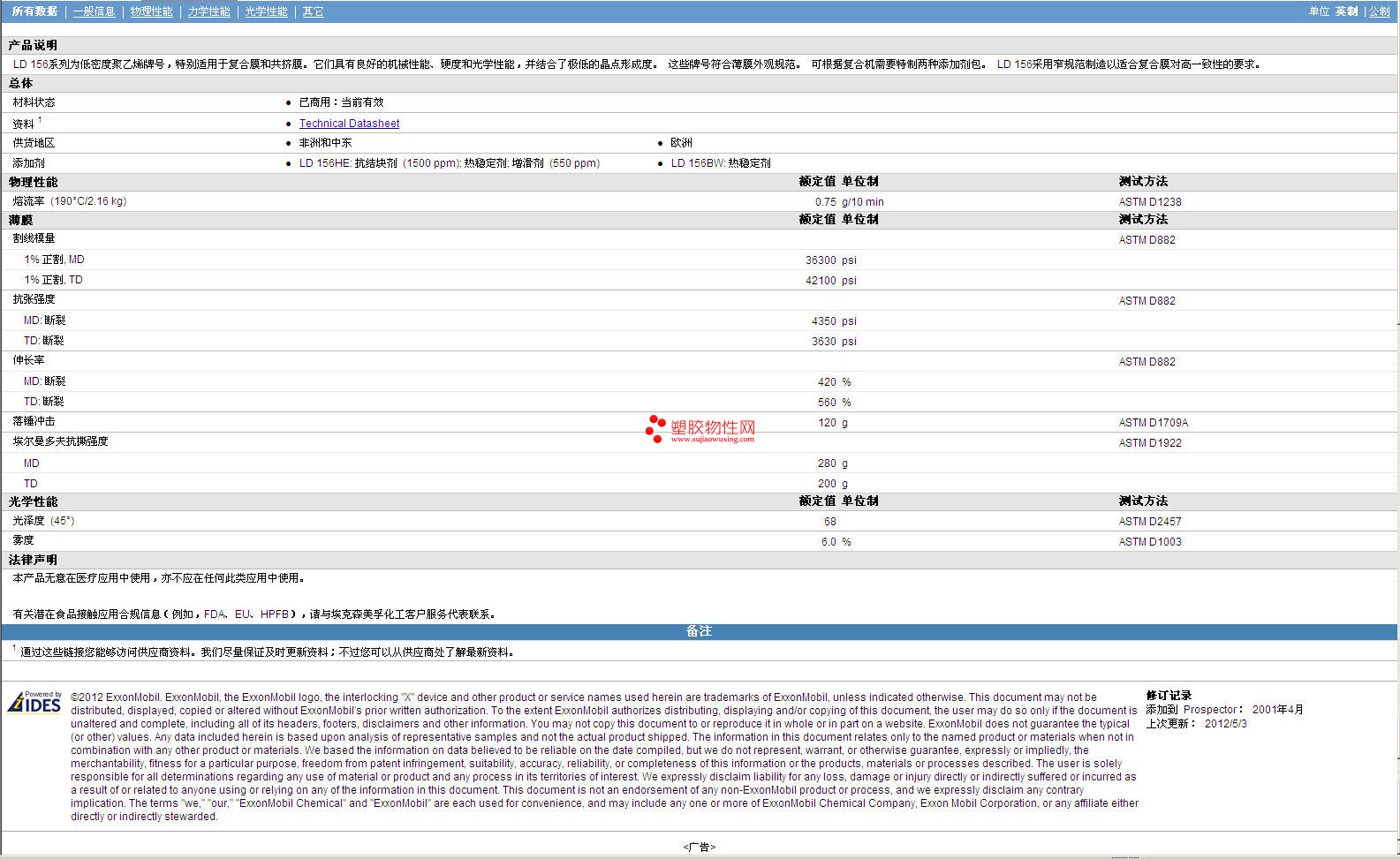Click the 熔流率 (190°C/2.16 kg) label
The height and width of the screenshot is (859, 1400).
[x=69, y=201]
